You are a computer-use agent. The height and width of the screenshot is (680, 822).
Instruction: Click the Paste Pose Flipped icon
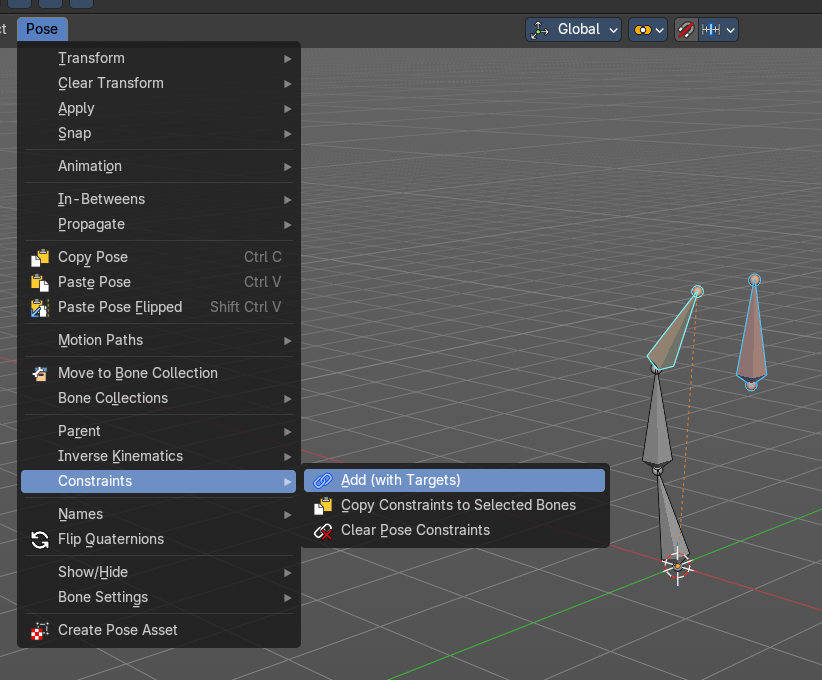[40, 308]
